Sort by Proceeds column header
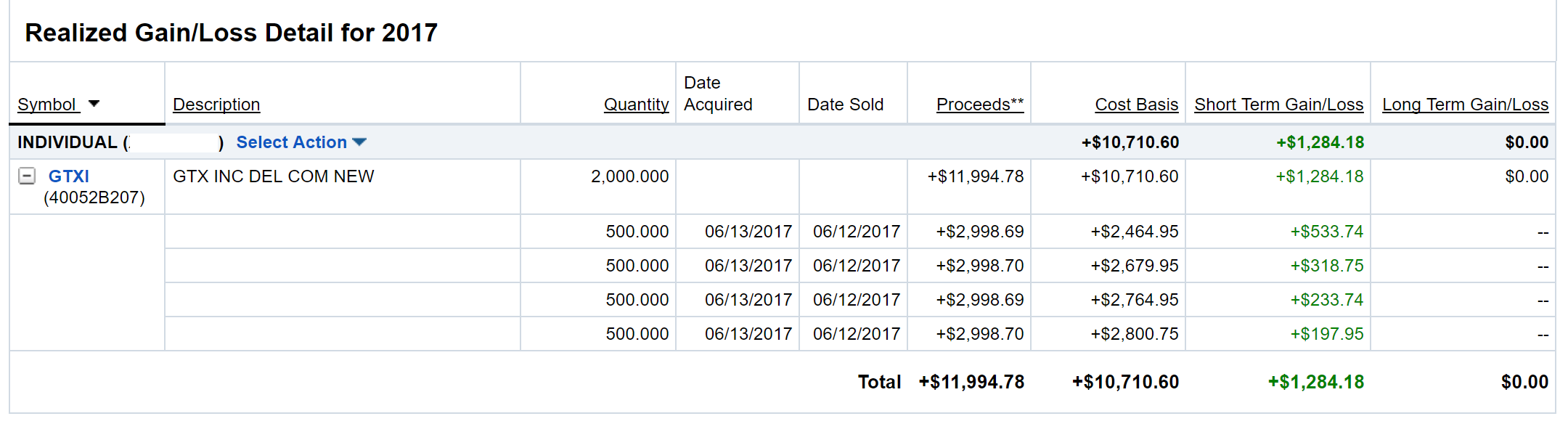Image resolution: width=1568 pixels, height=424 pixels. tap(979, 105)
